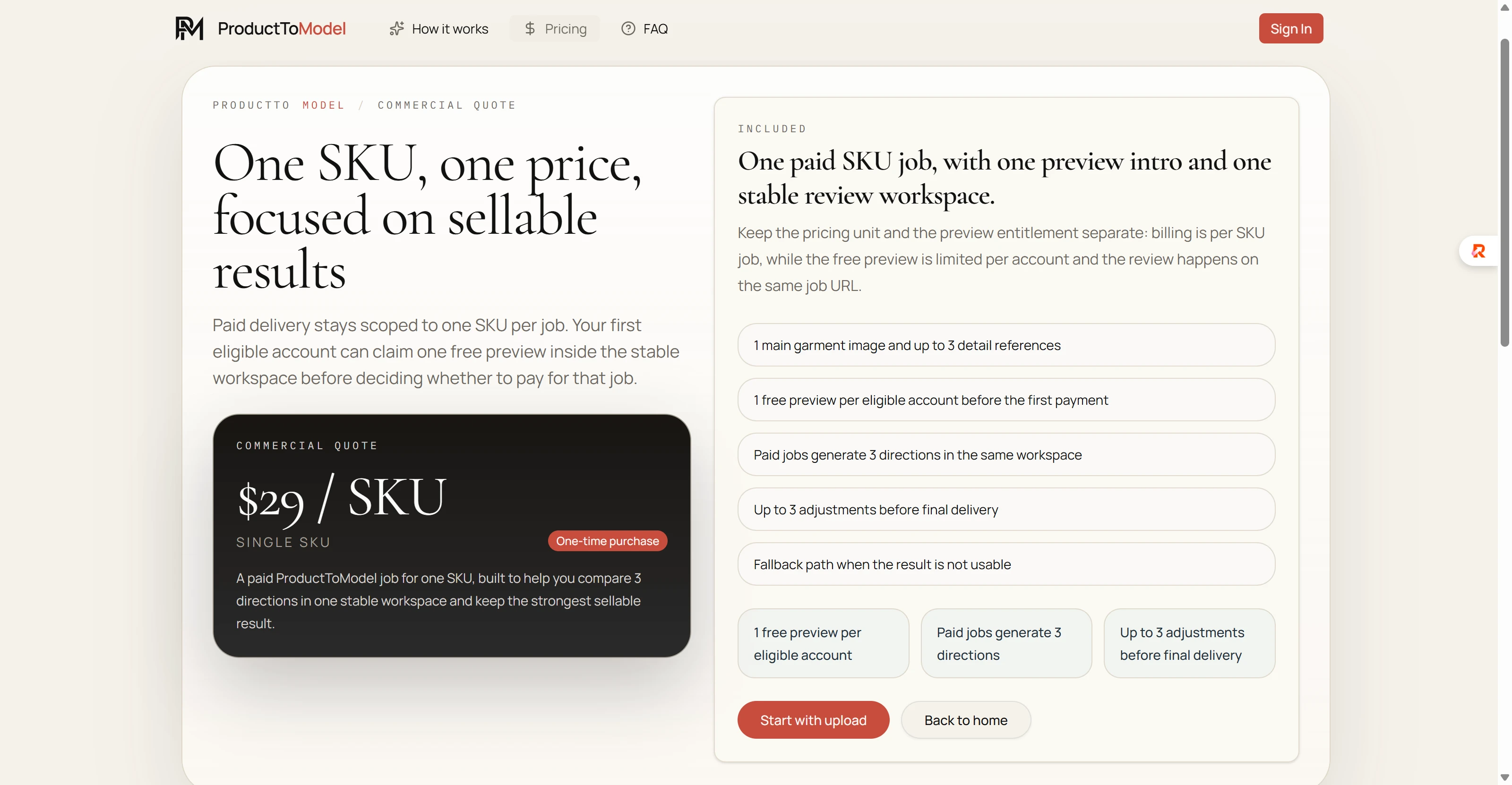Open the FAQ nav link
Viewport: 1512px width, 785px height.
tap(655, 29)
